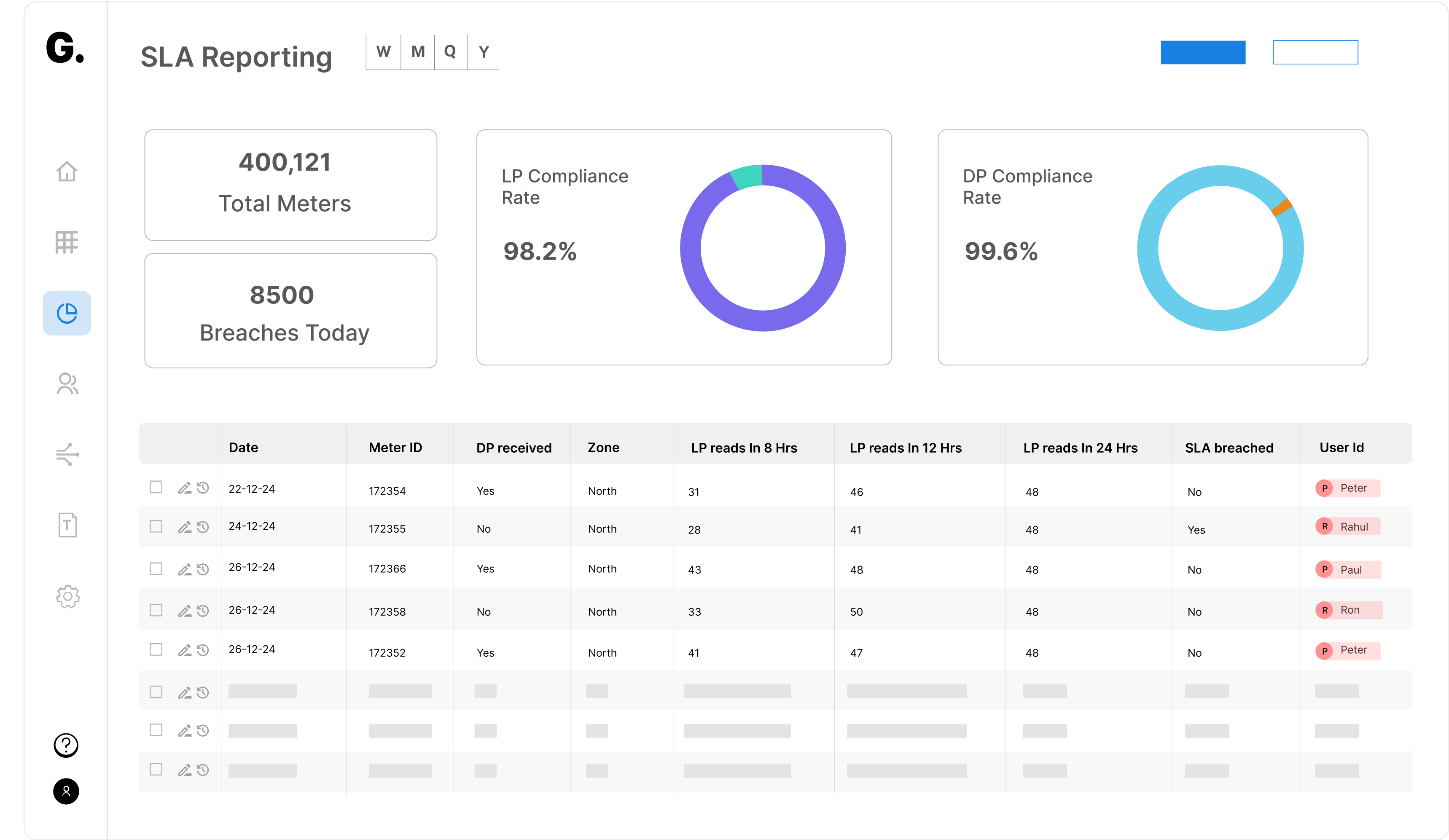Select the Q quarterly period tab

[x=450, y=52]
